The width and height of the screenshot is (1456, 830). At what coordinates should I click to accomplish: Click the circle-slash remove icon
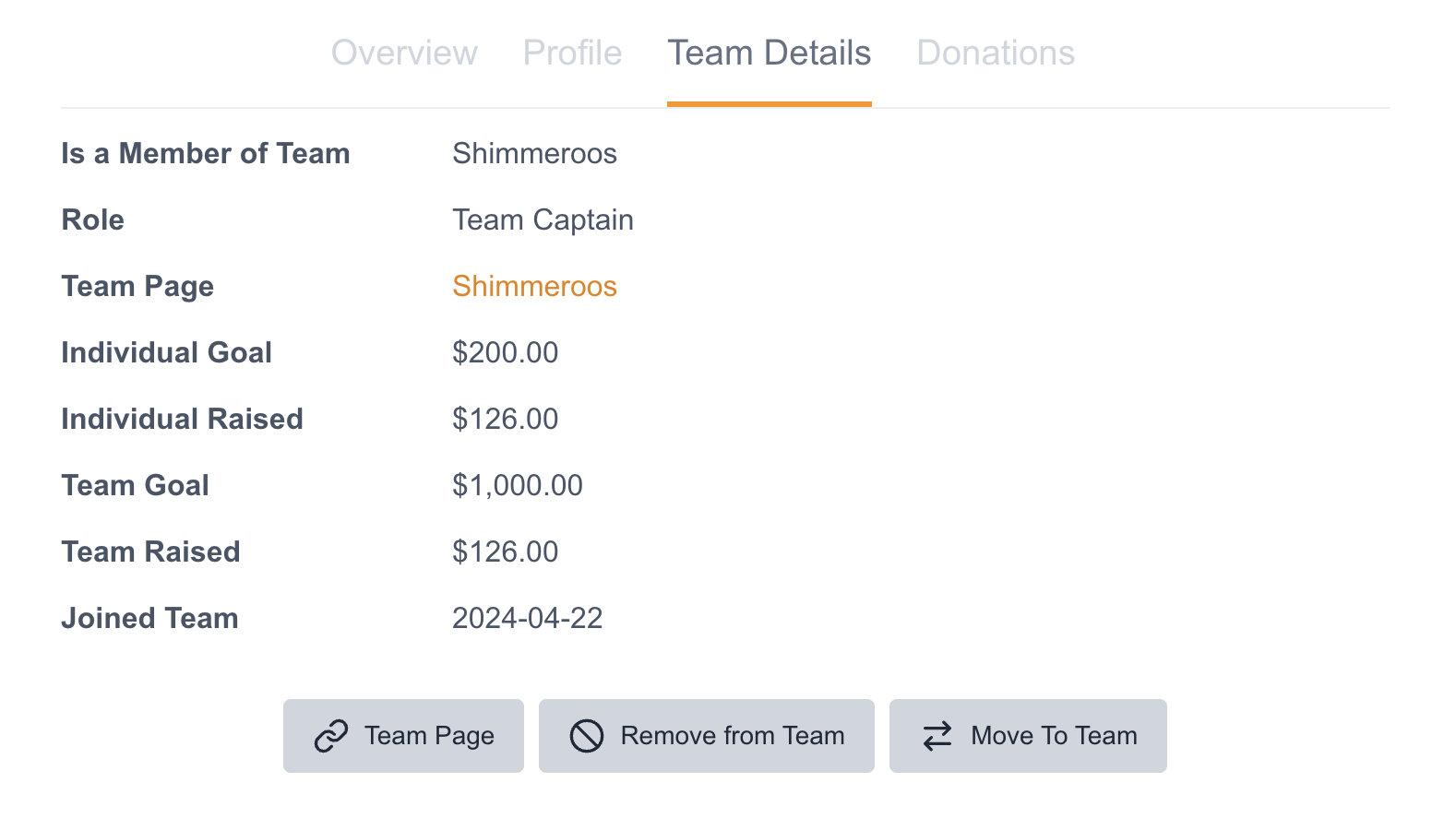587,736
